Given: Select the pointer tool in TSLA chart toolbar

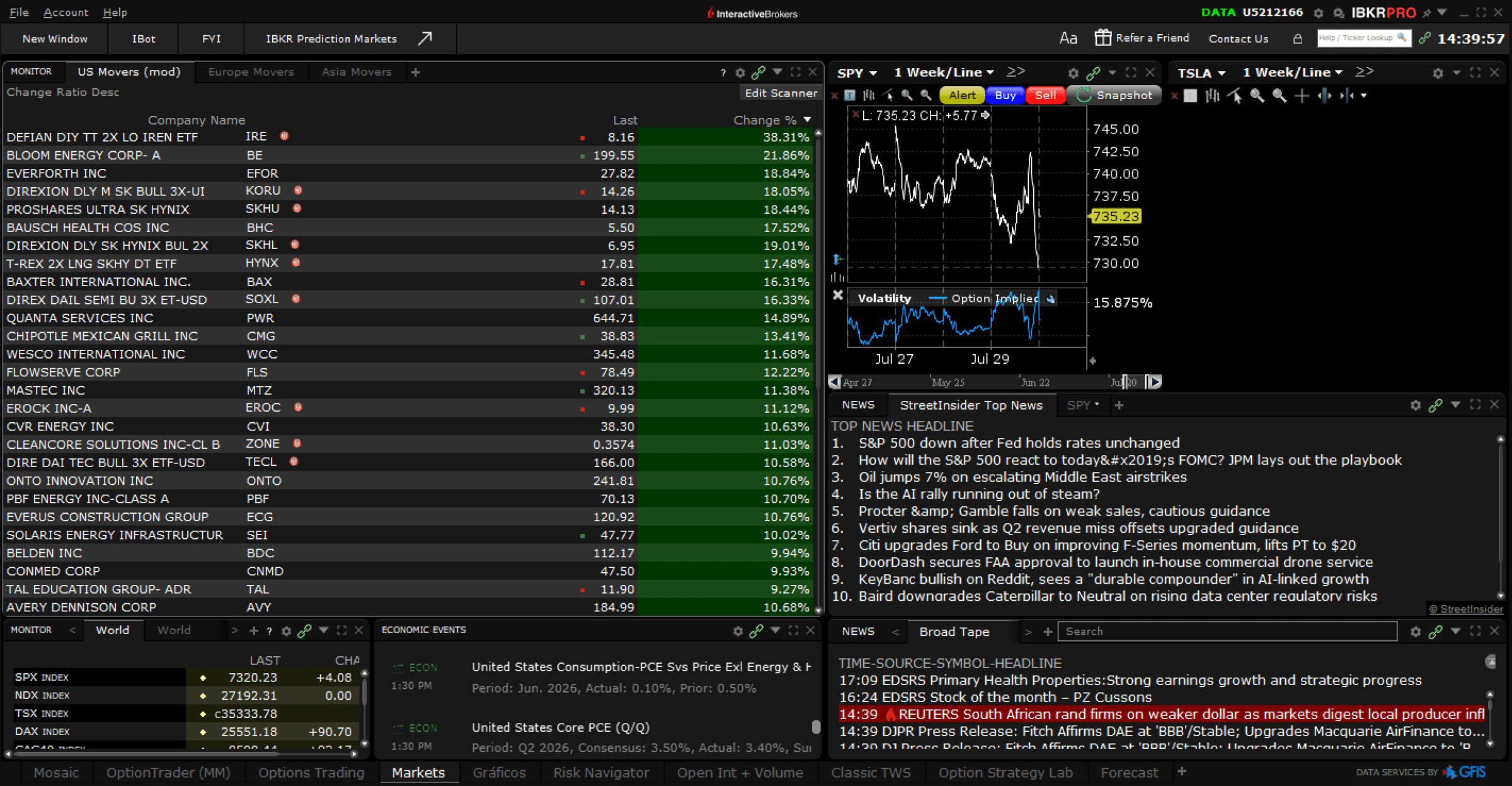Looking at the screenshot, I should coord(1235,96).
